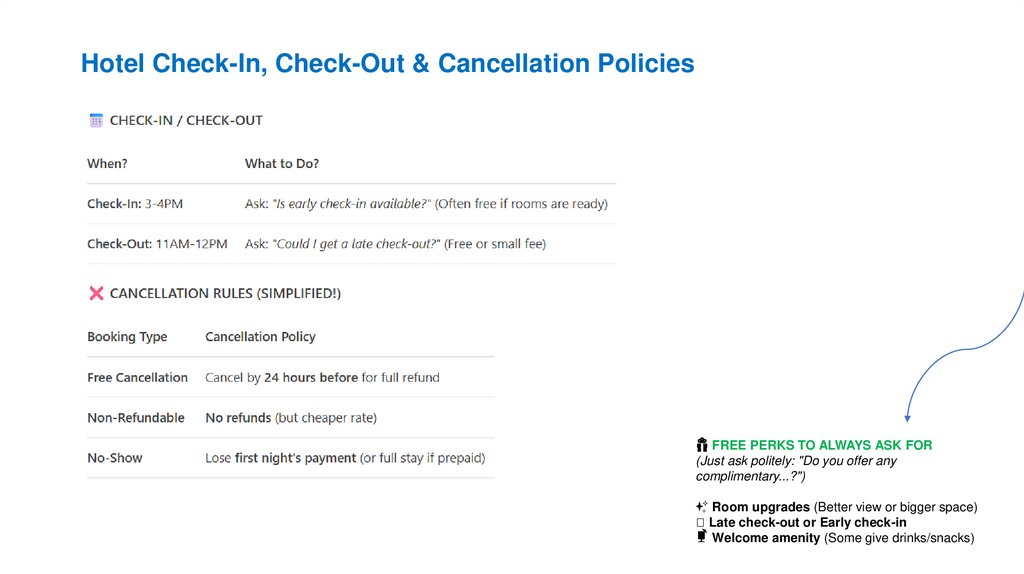Viewport: 1024px width, 574px height.
Task: Click the drink icon beside Welcome amenity
Action: [702, 538]
